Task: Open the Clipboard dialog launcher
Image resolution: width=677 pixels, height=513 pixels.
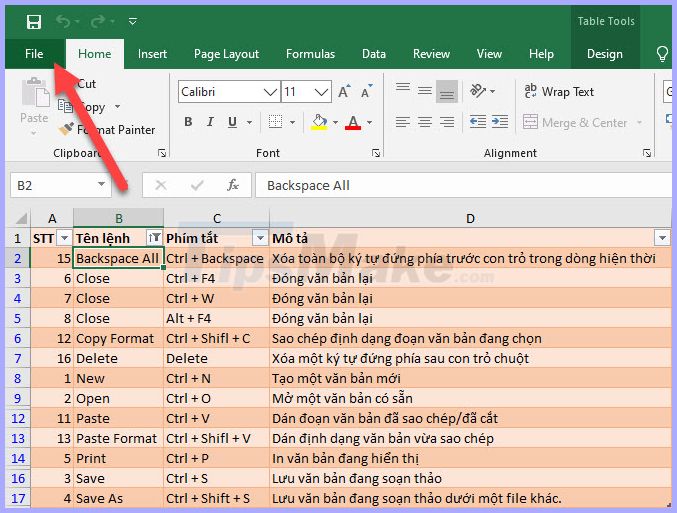Action: click(x=162, y=153)
